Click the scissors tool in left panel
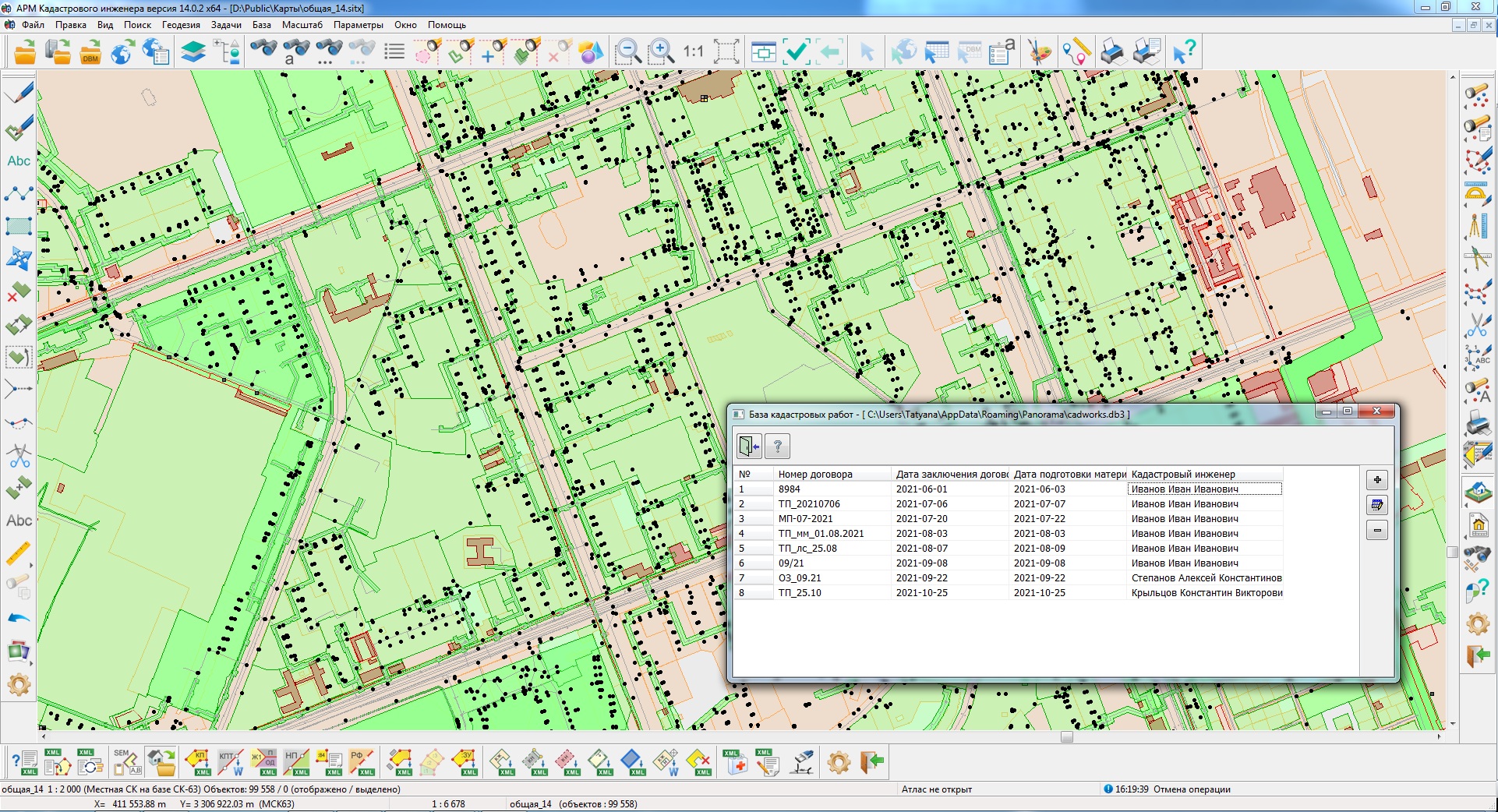 point(19,455)
